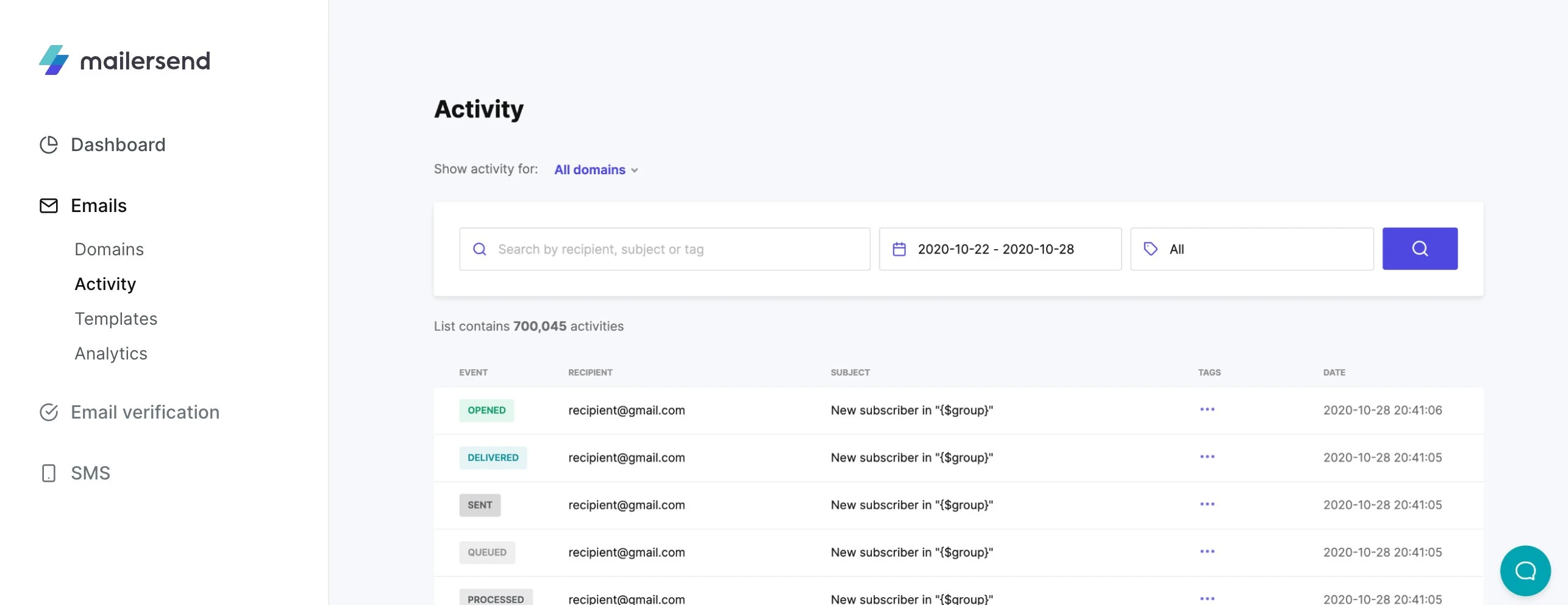The image size is (1568, 605).
Task: Open tags ellipsis for the OPENED row
Action: tap(1207, 409)
